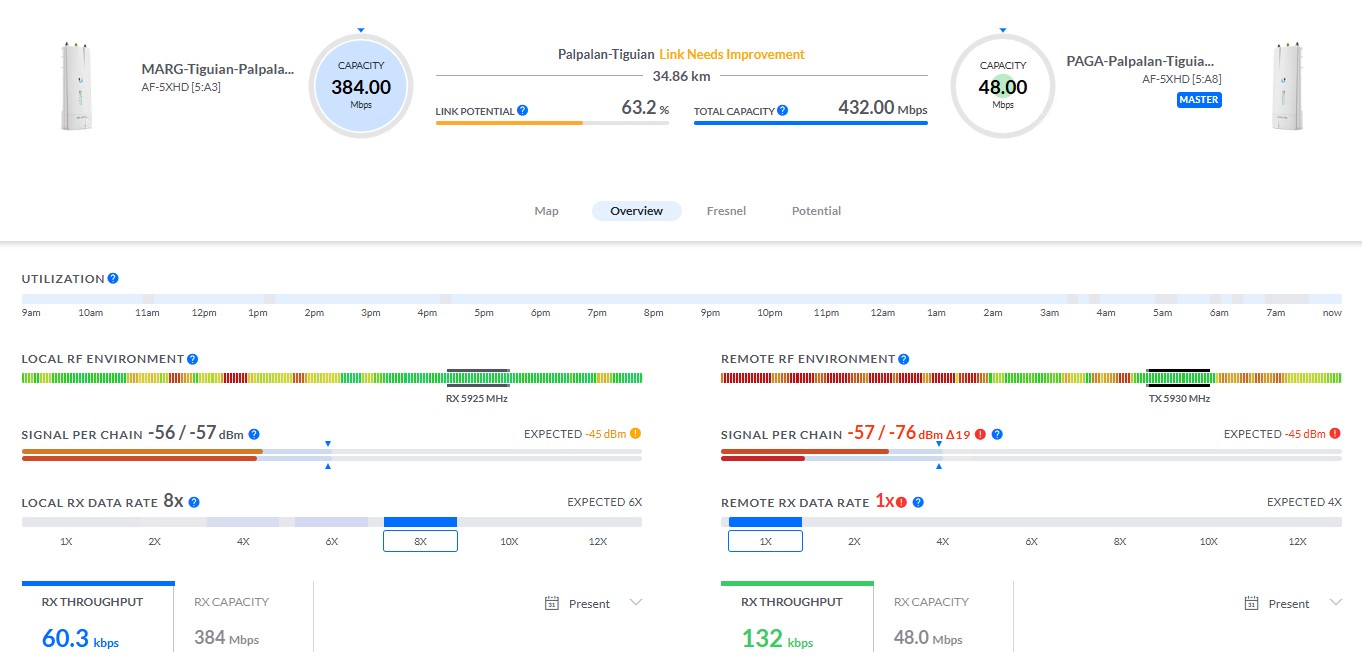The height and width of the screenshot is (658, 1362).
Task: Select 1X on remote RX data rate
Action: click(x=765, y=541)
